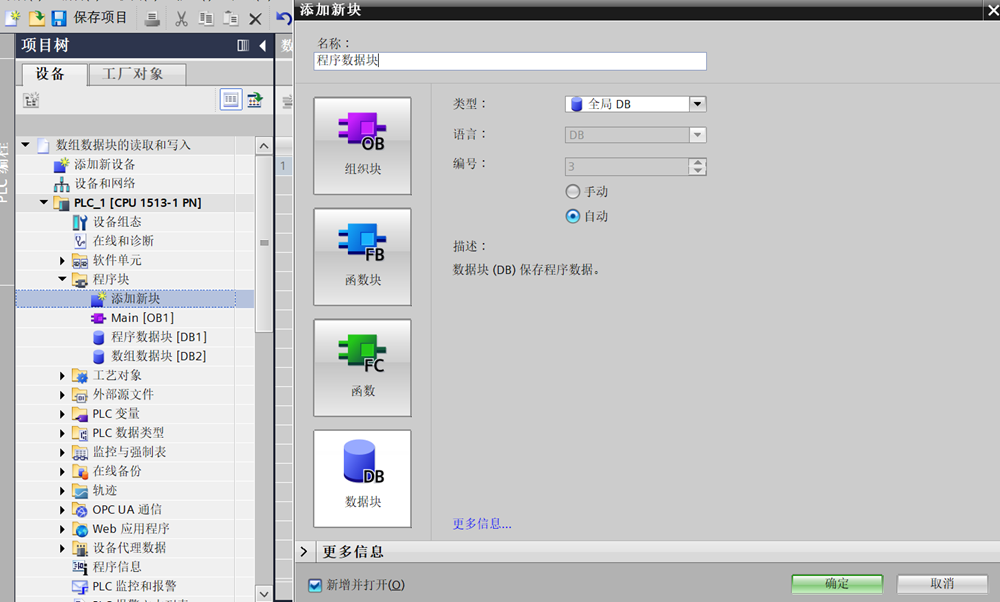
Task: Click the print icon in toolbar
Action: click(152, 18)
